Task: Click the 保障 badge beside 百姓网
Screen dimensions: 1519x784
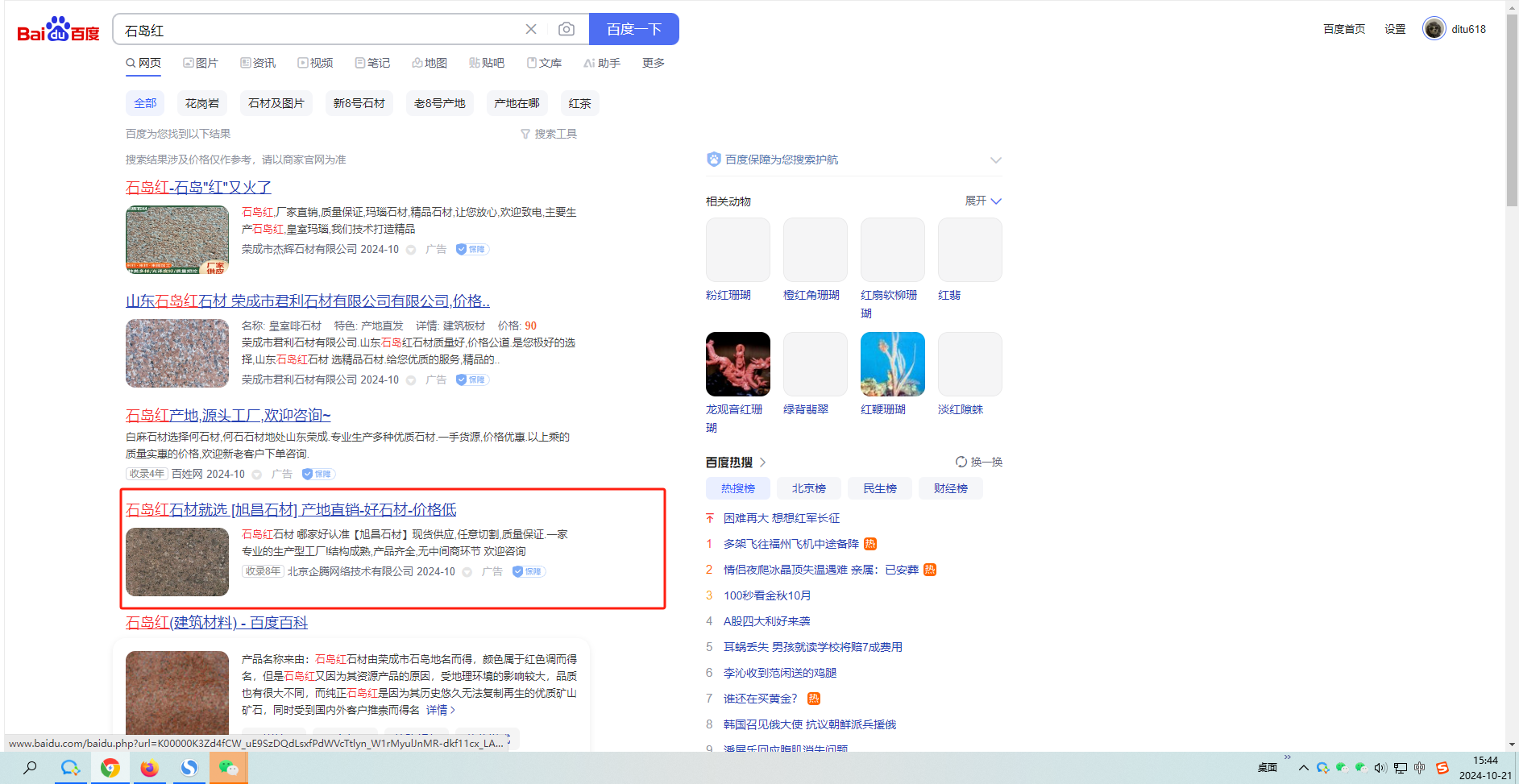Action: (317, 474)
